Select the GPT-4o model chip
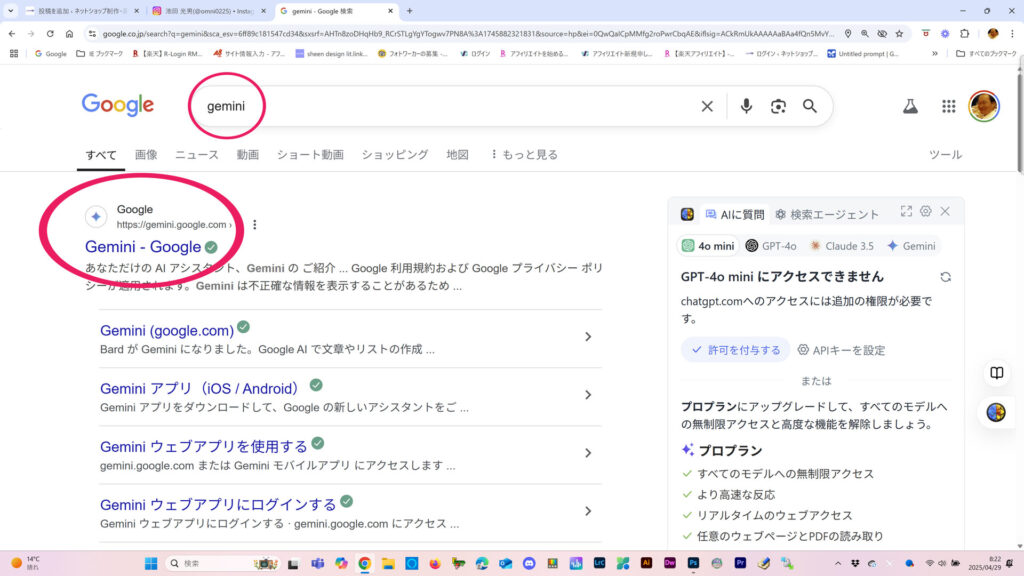 click(771, 246)
